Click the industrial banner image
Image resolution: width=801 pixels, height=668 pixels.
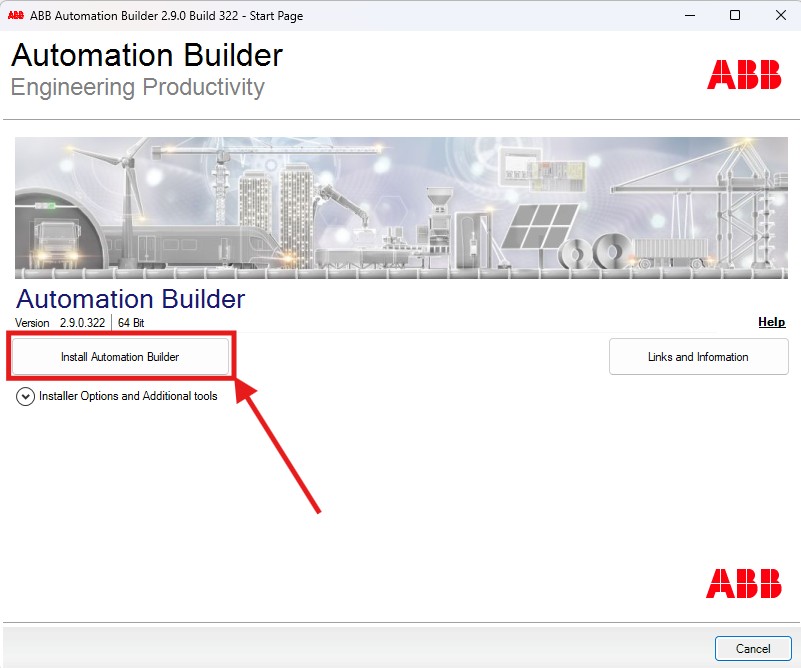click(x=401, y=208)
